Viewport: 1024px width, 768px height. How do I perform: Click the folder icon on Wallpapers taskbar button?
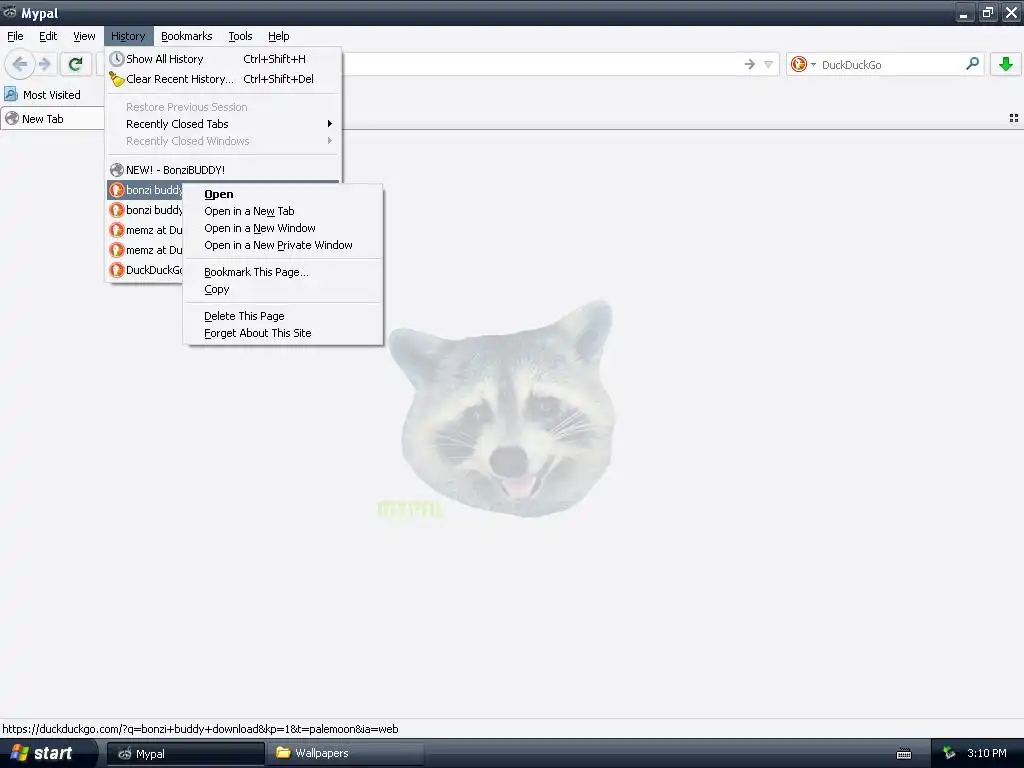[x=283, y=752]
